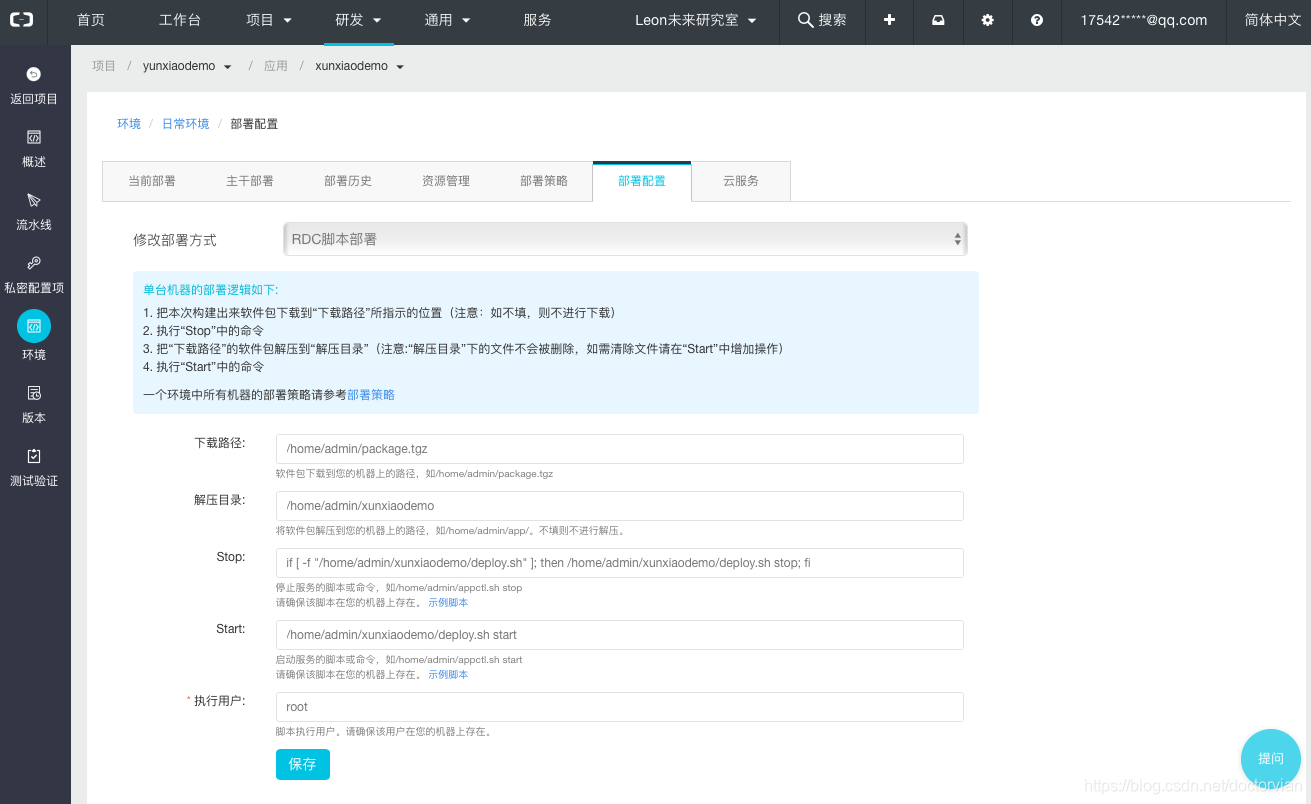Switch to the 当前部署 tab
Screen dimensions: 1311x804
pyautogui.click(x=152, y=181)
